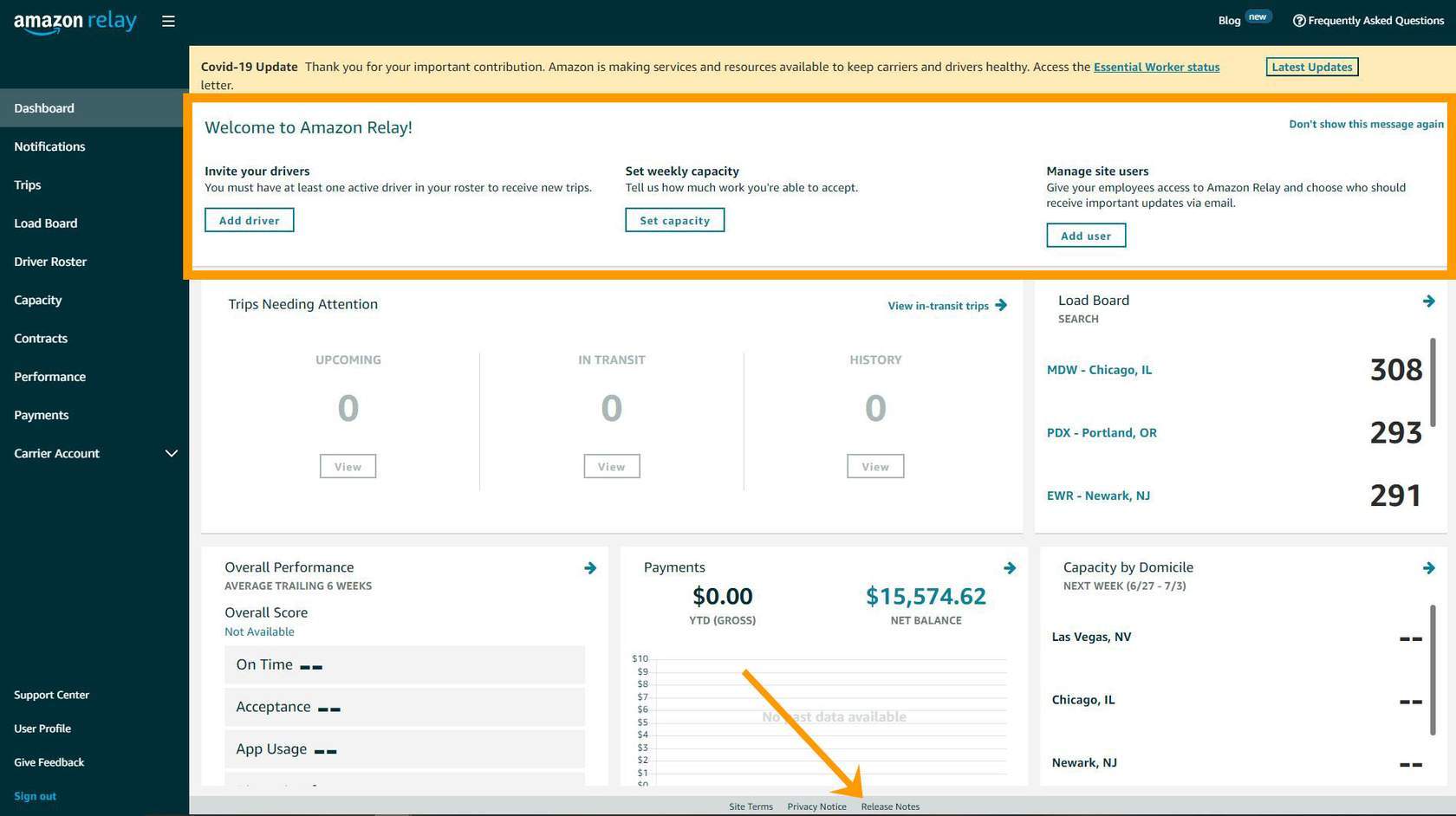The height and width of the screenshot is (816, 1456).
Task: Open Overall Performance arrow icon
Action: point(590,568)
